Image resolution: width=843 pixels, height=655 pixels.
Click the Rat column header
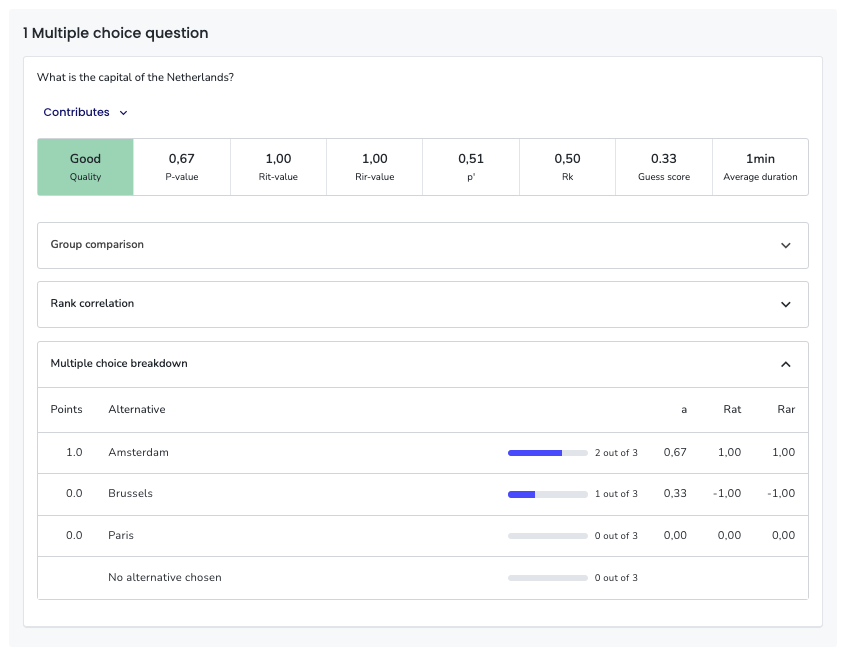pyautogui.click(x=732, y=409)
